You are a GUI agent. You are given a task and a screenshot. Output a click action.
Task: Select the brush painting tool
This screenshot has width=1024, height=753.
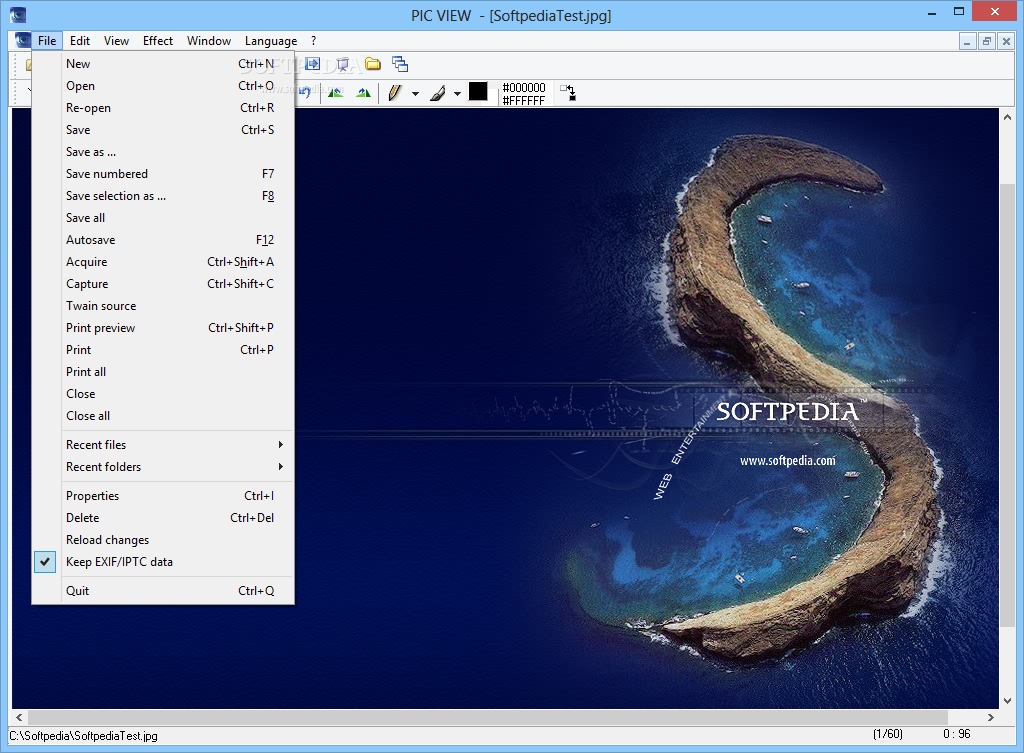[x=438, y=93]
